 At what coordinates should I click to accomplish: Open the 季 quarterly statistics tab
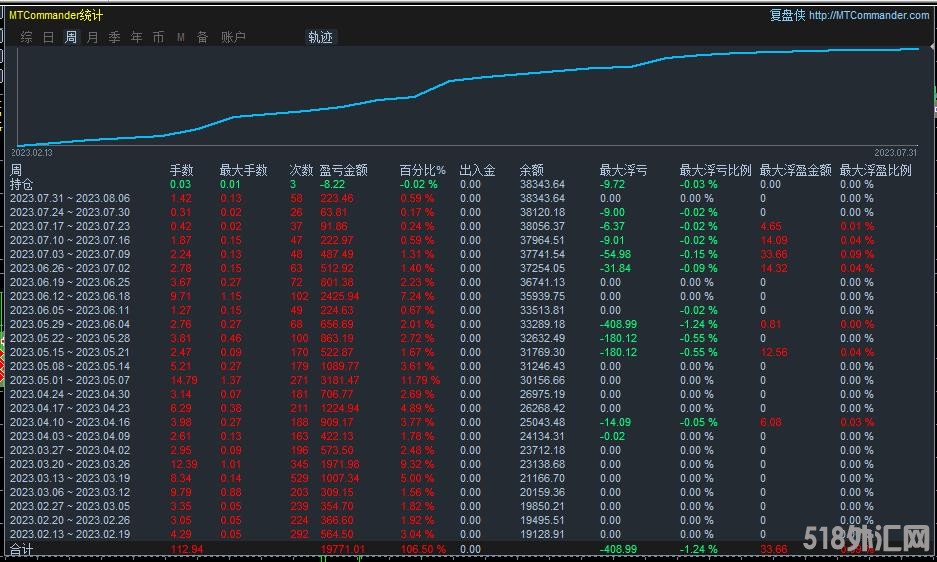pyautogui.click(x=114, y=37)
